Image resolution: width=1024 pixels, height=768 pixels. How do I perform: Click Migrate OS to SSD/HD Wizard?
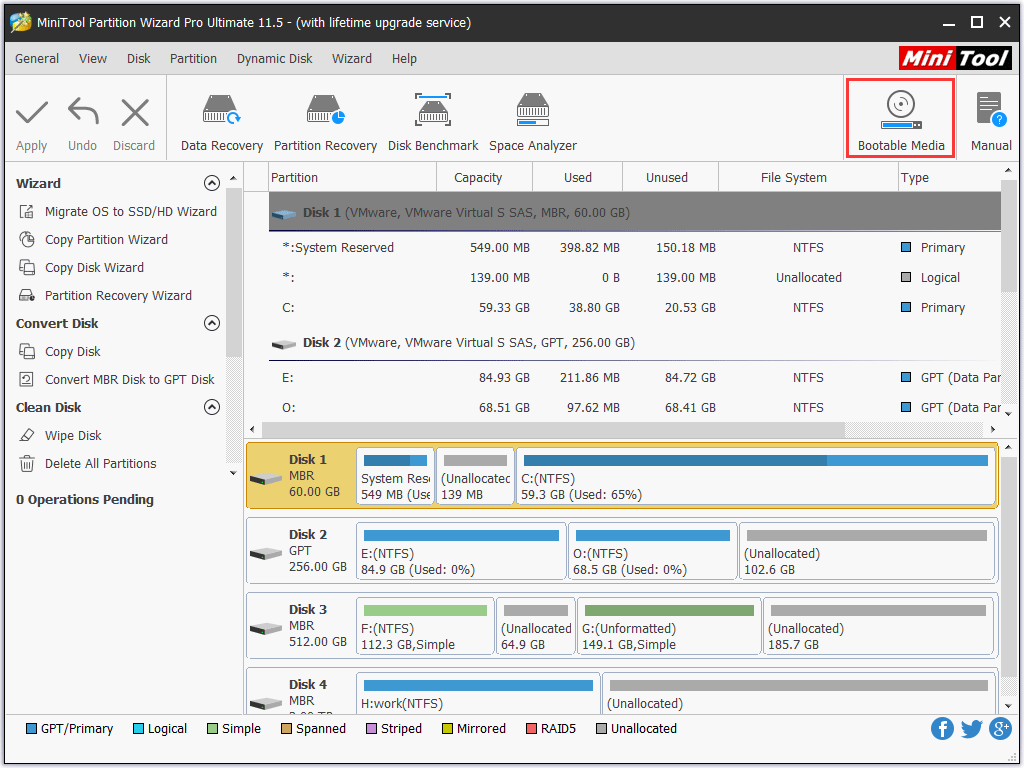point(130,211)
